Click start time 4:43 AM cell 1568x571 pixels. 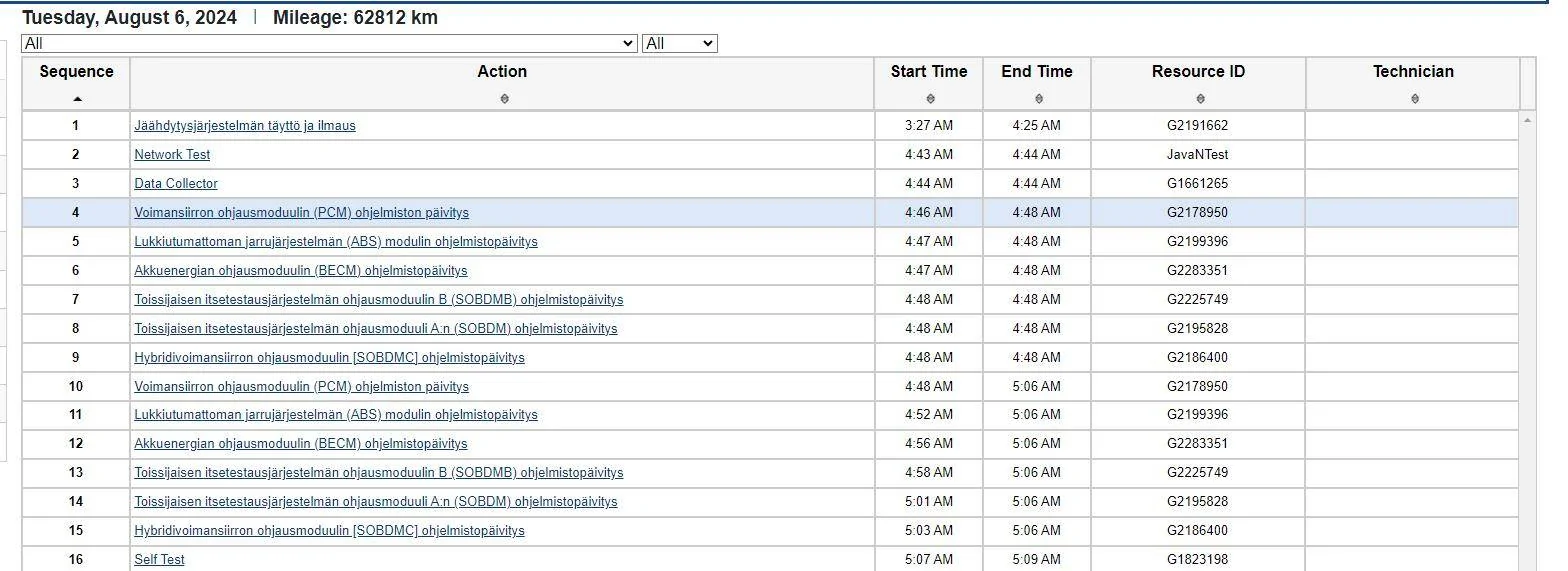(929, 155)
